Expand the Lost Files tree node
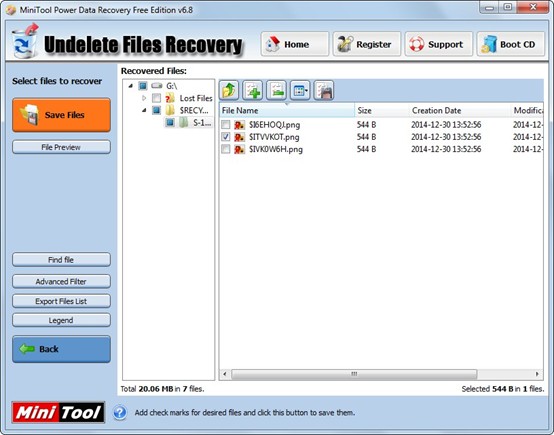Viewport: 554px width, 435px height. point(144,98)
